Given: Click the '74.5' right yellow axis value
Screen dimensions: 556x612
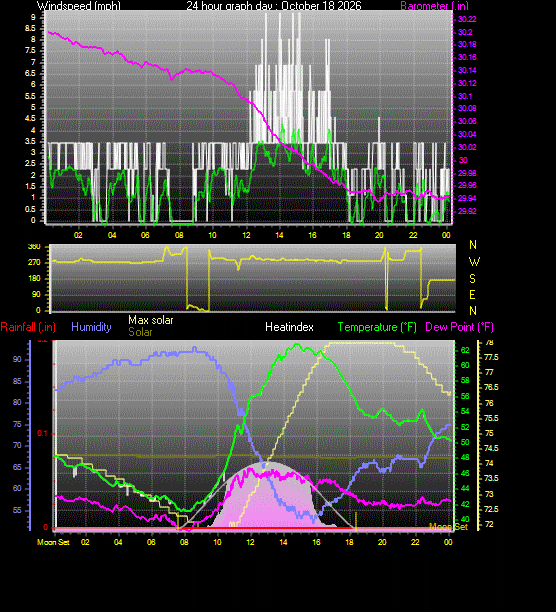Looking at the screenshot, I should click(492, 448).
